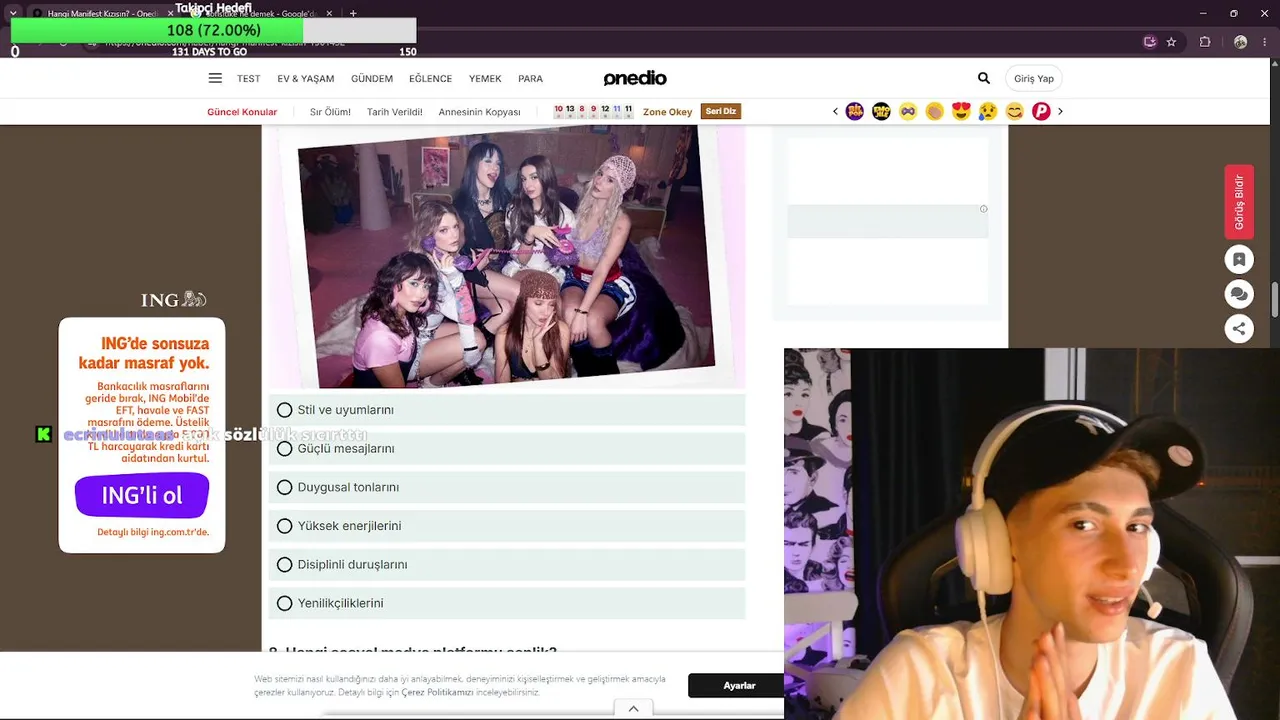Open the hamburger menu on Onedio
The height and width of the screenshot is (720, 1280).
click(x=215, y=78)
